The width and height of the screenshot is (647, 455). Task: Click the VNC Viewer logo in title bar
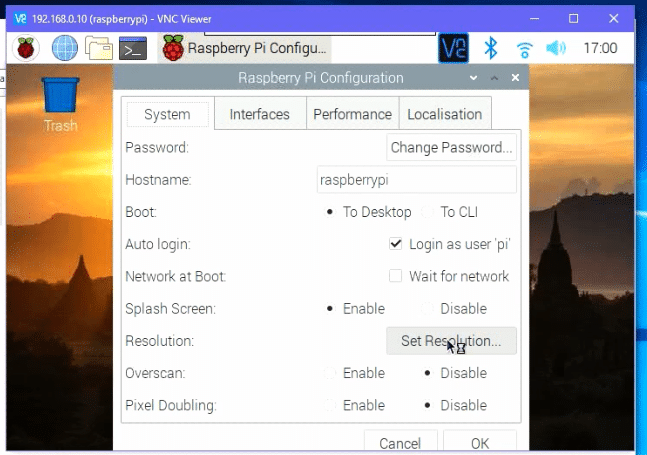click(x=20, y=19)
